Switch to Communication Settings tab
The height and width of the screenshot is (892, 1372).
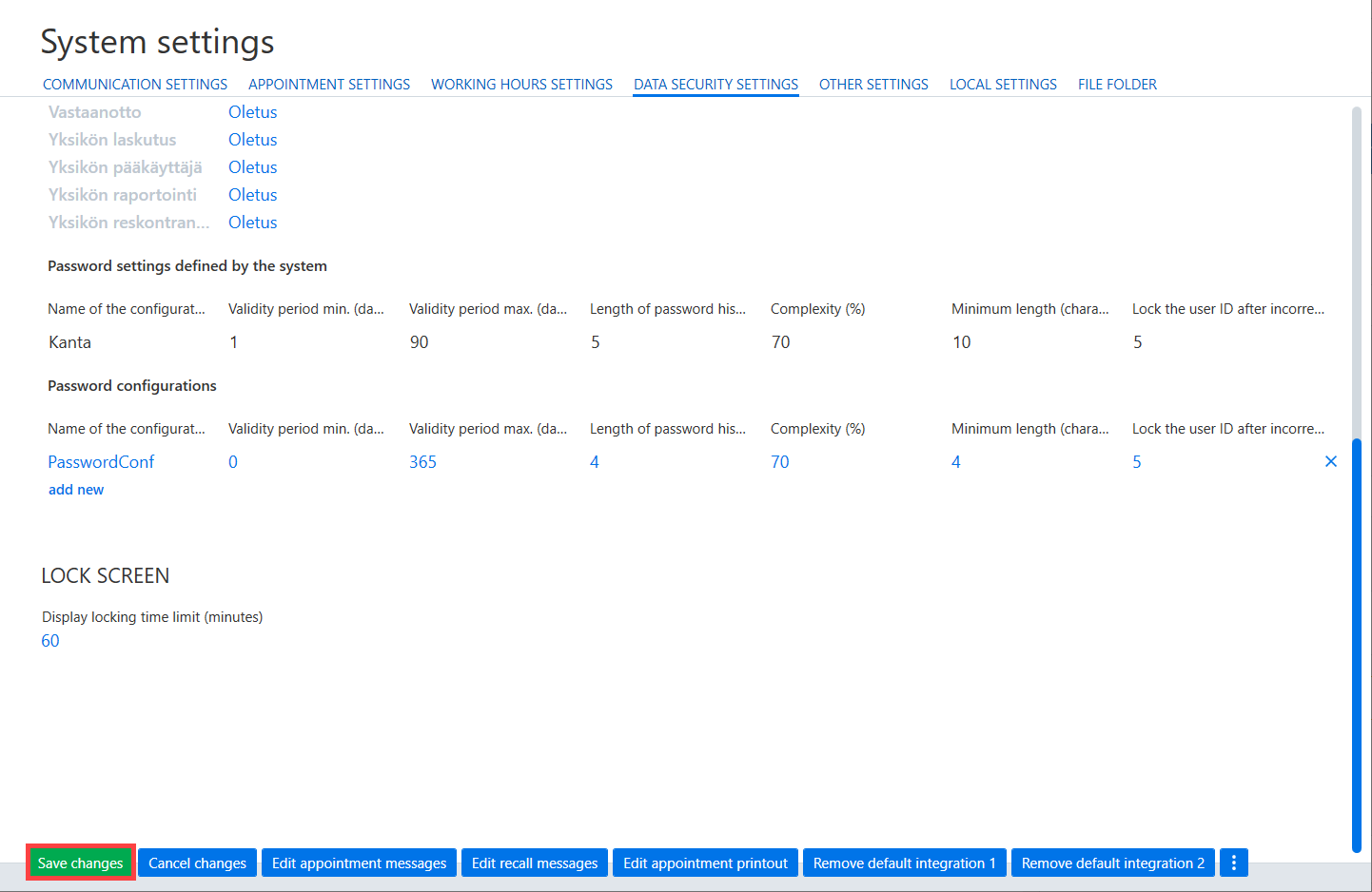click(x=135, y=85)
